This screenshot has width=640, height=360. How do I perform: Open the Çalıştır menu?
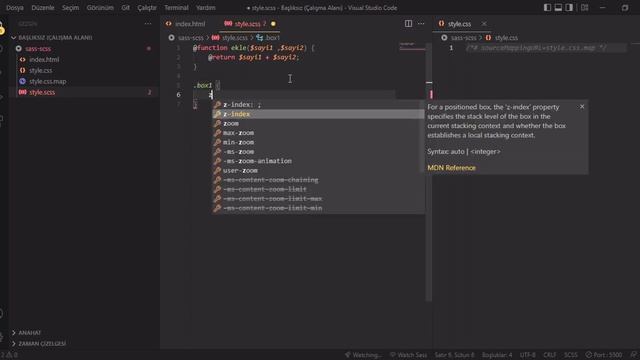[147, 8]
